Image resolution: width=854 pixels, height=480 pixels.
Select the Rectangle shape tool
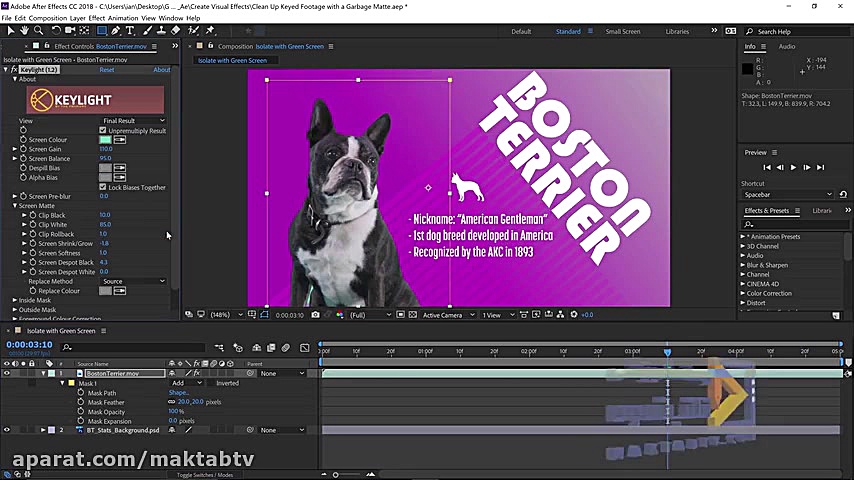pos(102,31)
